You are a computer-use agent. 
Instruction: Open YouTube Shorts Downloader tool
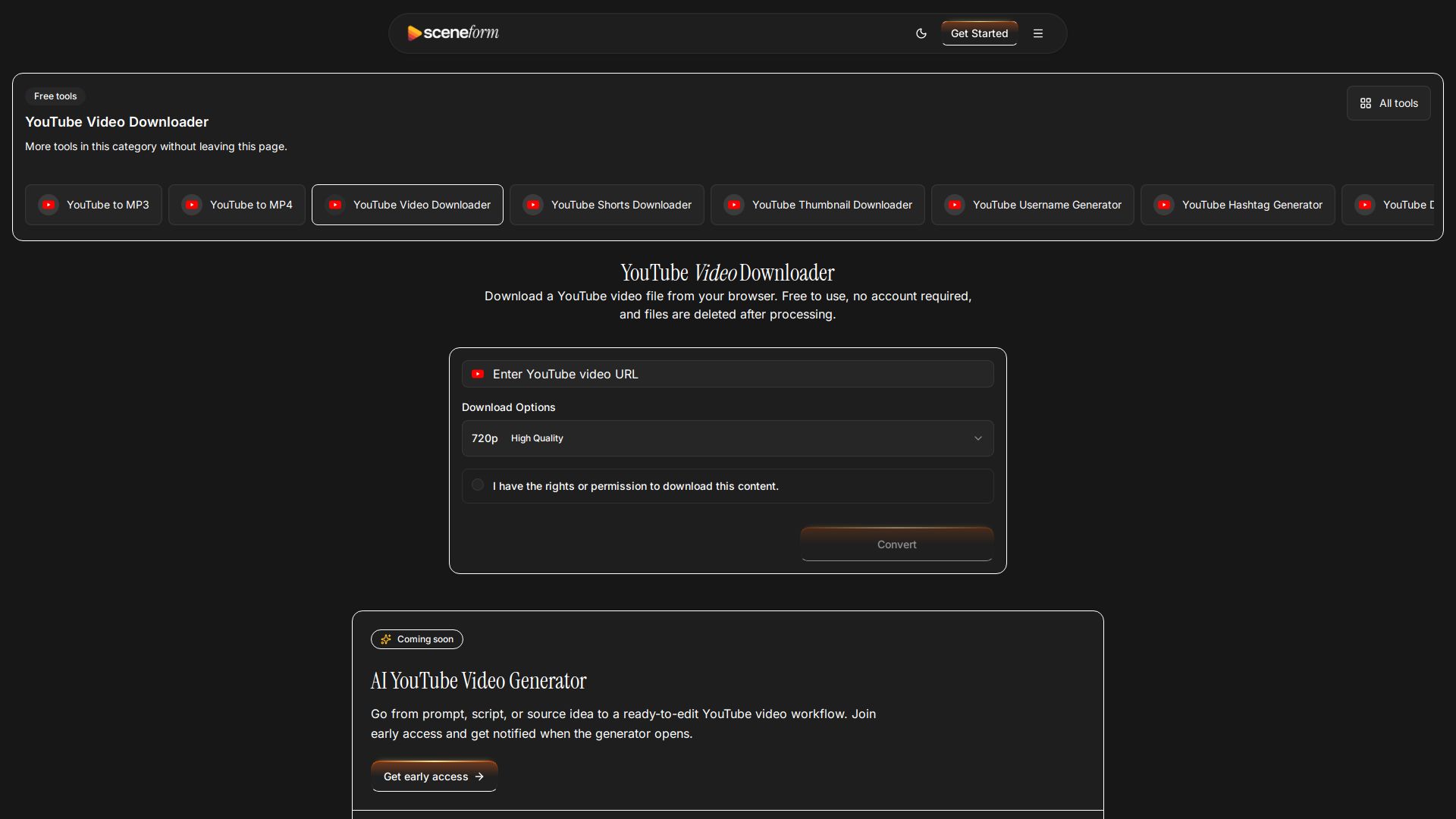tap(607, 205)
